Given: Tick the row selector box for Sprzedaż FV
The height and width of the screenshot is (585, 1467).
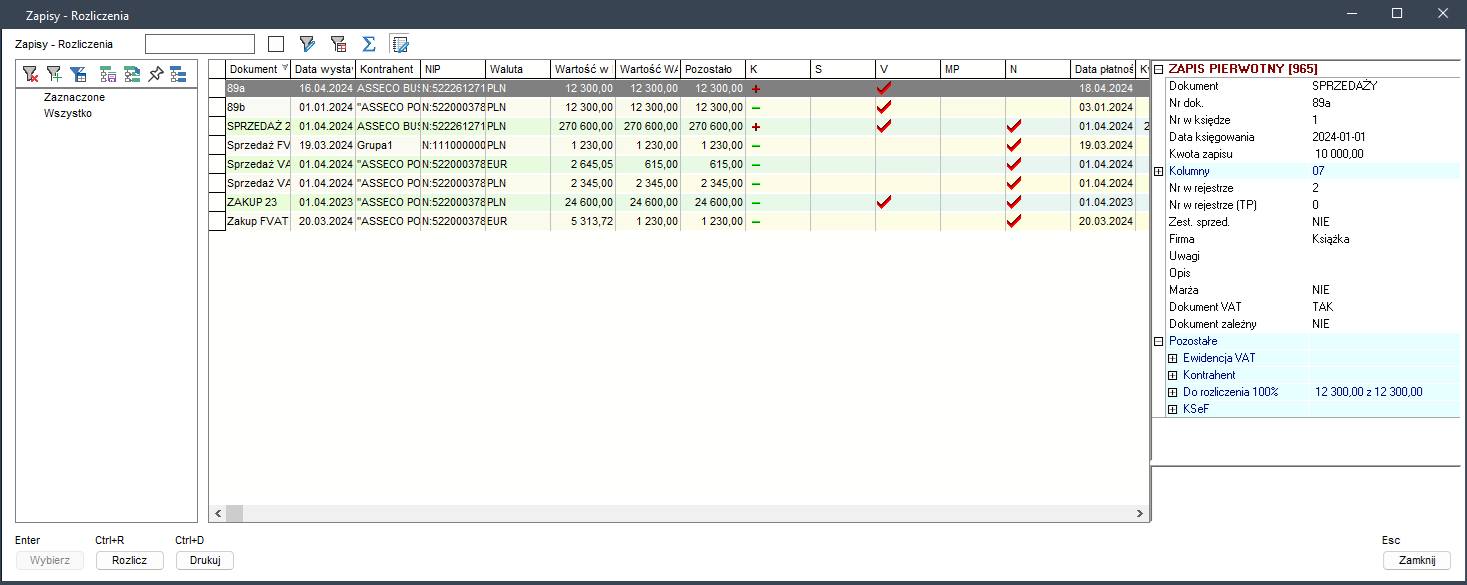Looking at the screenshot, I should coord(217,145).
